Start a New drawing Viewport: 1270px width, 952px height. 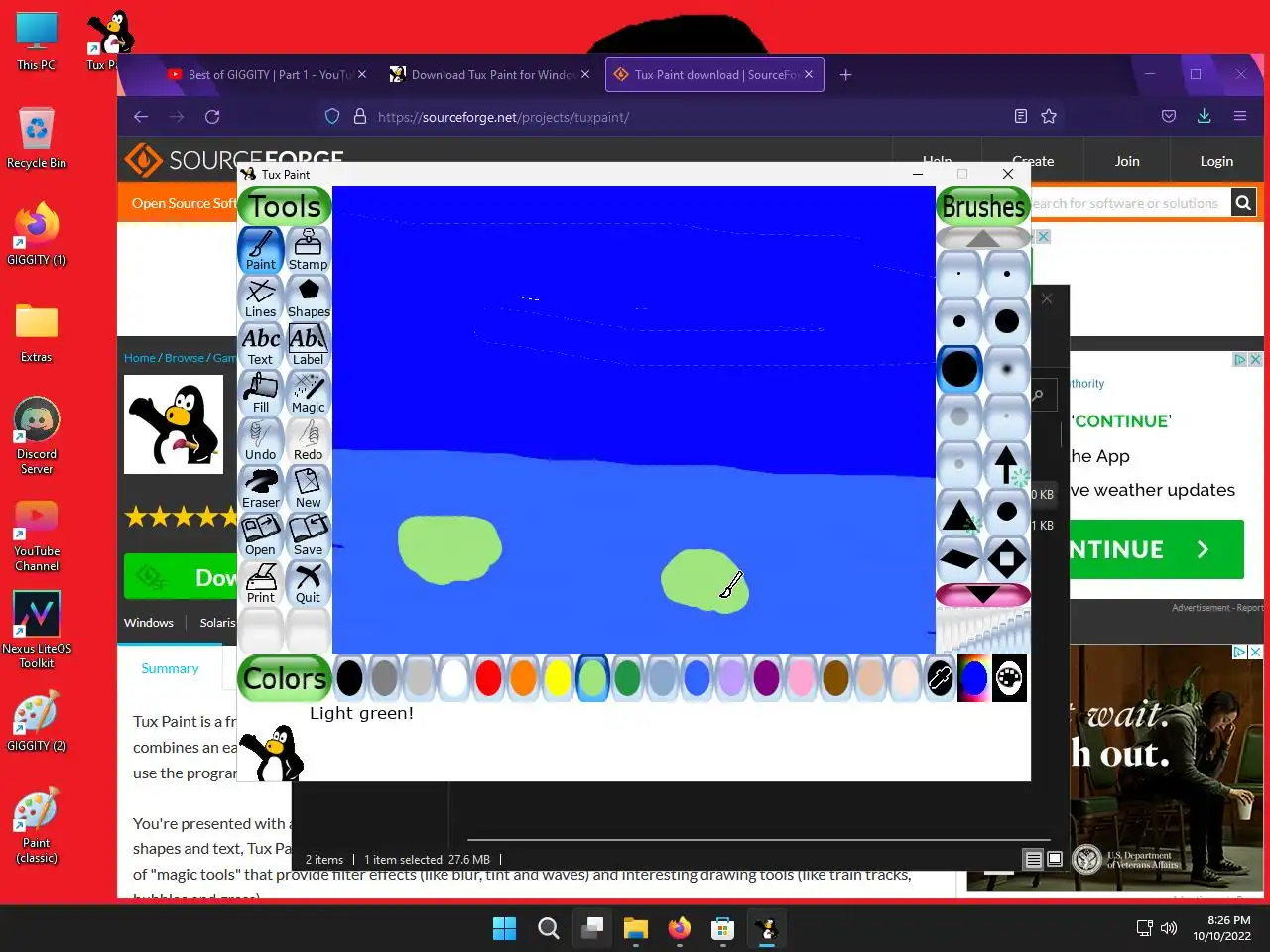(x=308, y=488)
